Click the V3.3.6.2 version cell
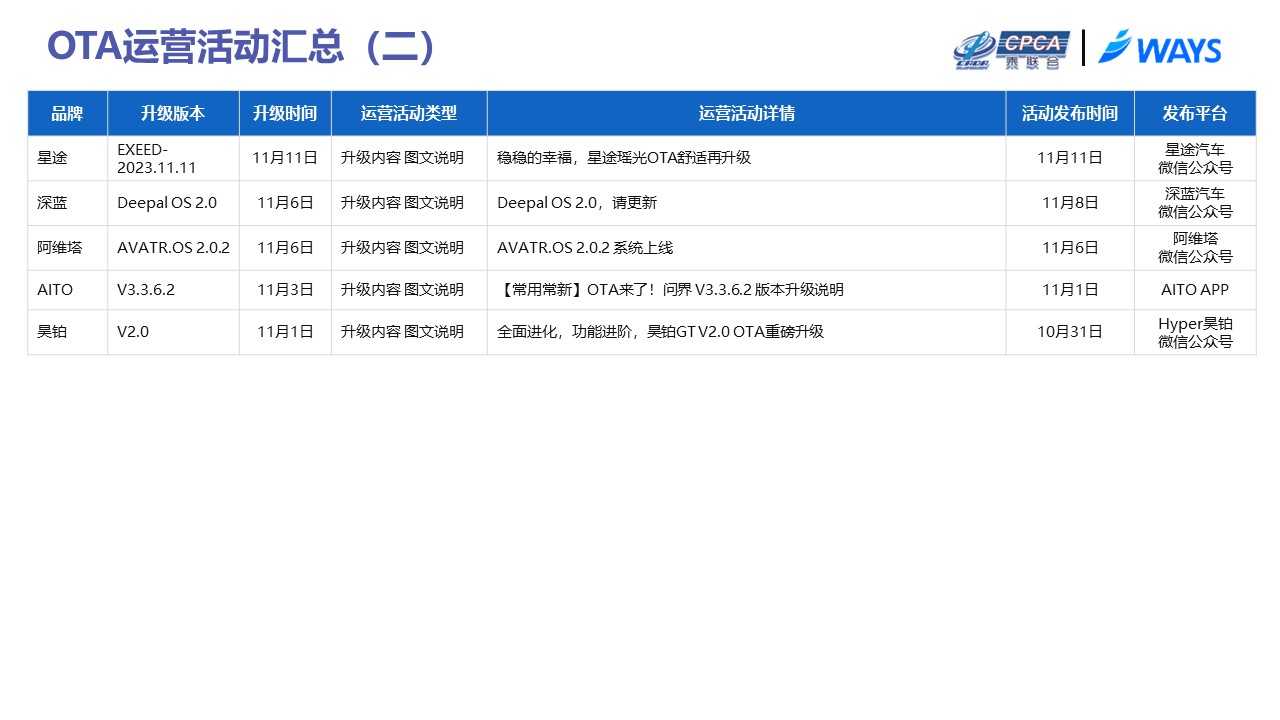 [x=173, y=290]
